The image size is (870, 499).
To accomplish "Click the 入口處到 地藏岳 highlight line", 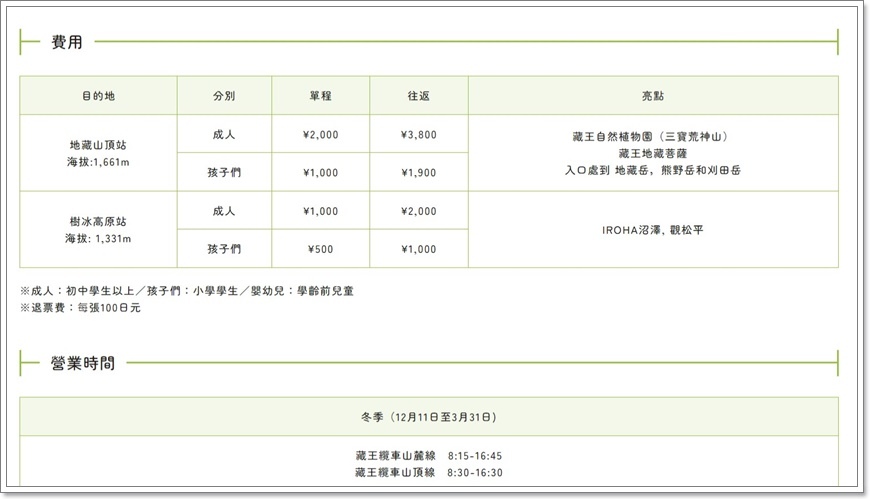I will pyautogui.click(x=653, y=170).
